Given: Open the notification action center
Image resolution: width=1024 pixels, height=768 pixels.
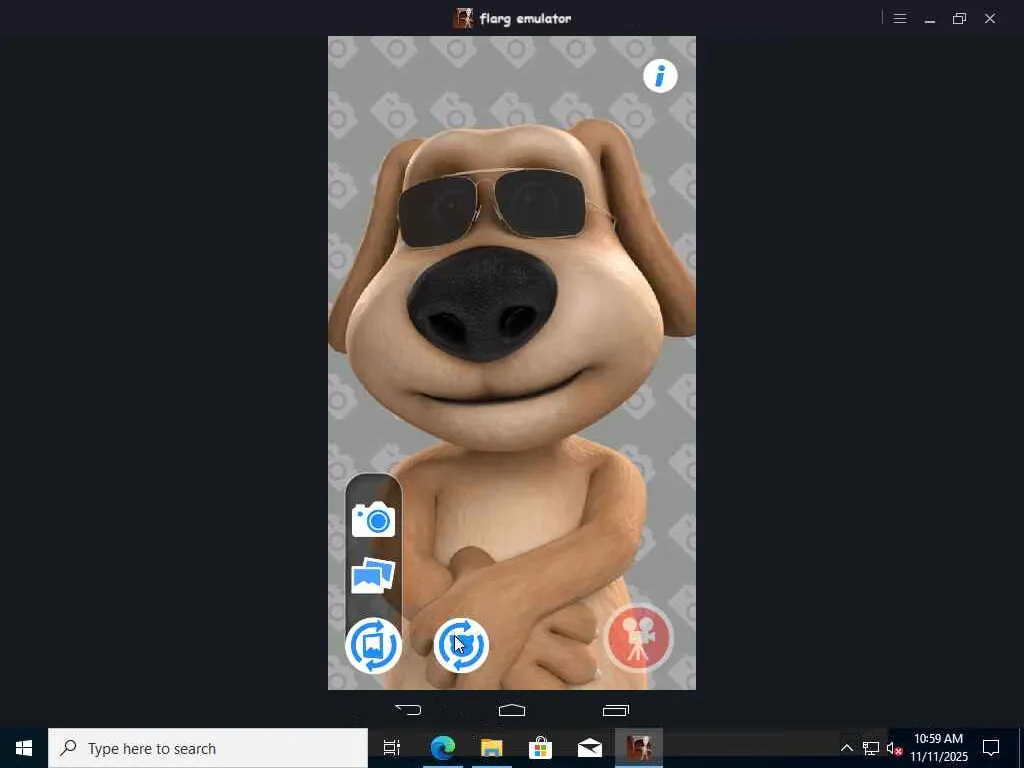Looking at the screenshot, I should tap(991, 748).
